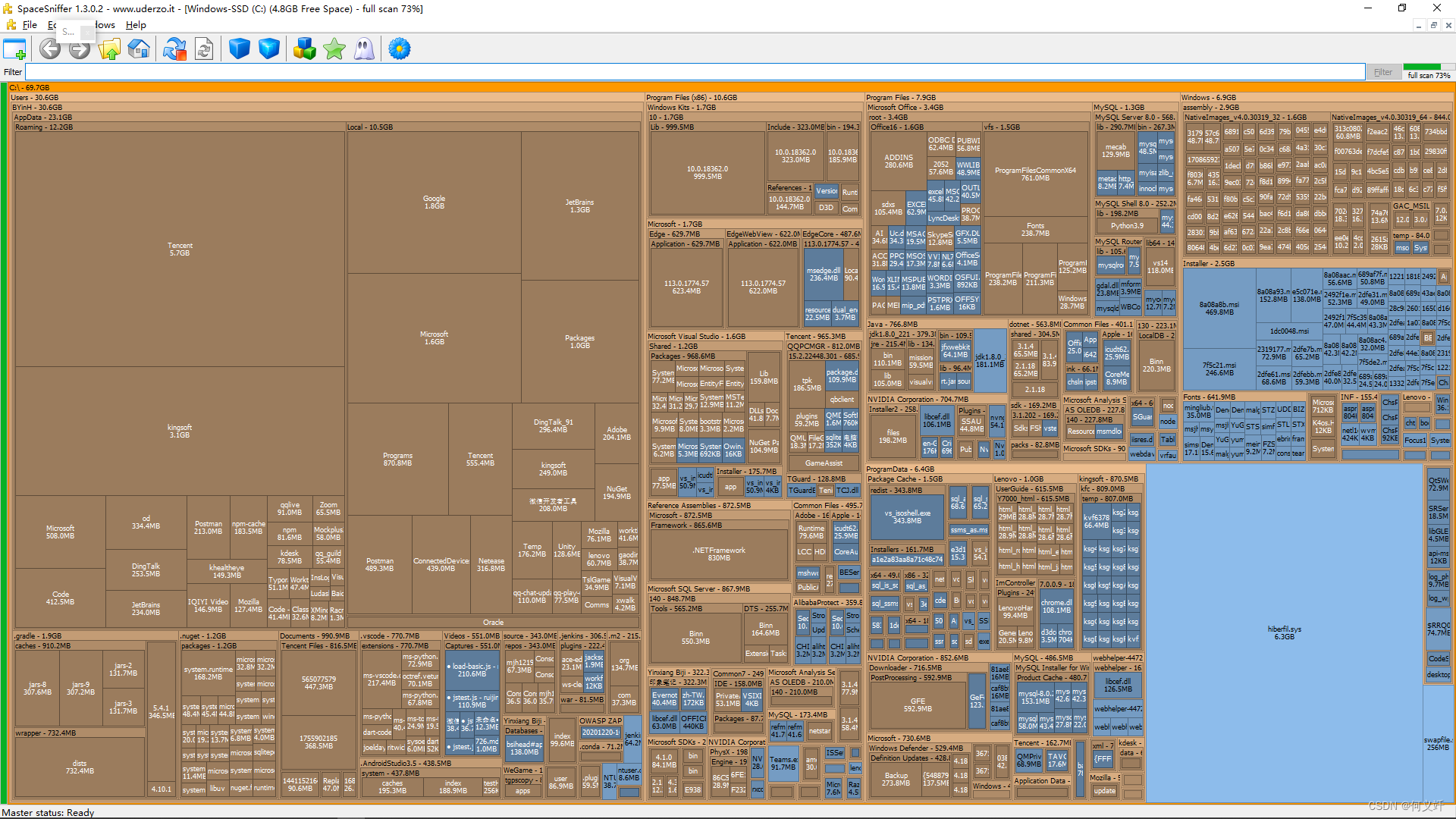Toggle the ghost free space icon

tap(364, 49)
